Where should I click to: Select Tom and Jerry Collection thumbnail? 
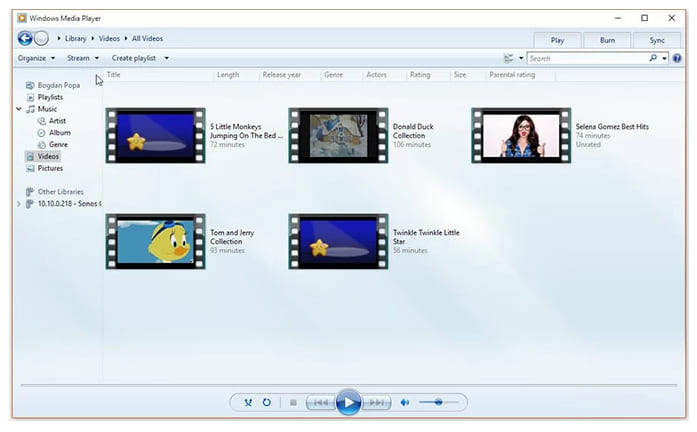(x=156, y=241)
